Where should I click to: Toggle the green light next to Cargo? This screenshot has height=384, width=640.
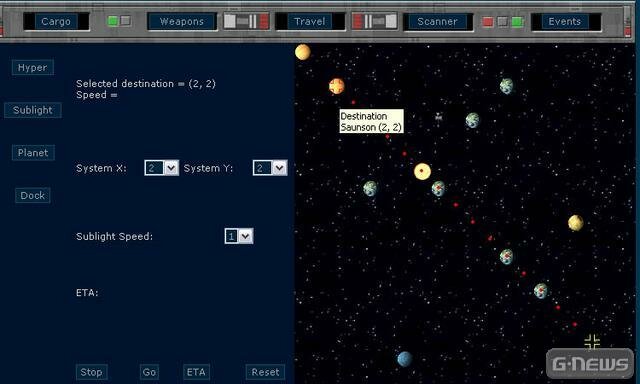[x=113, y=21]
